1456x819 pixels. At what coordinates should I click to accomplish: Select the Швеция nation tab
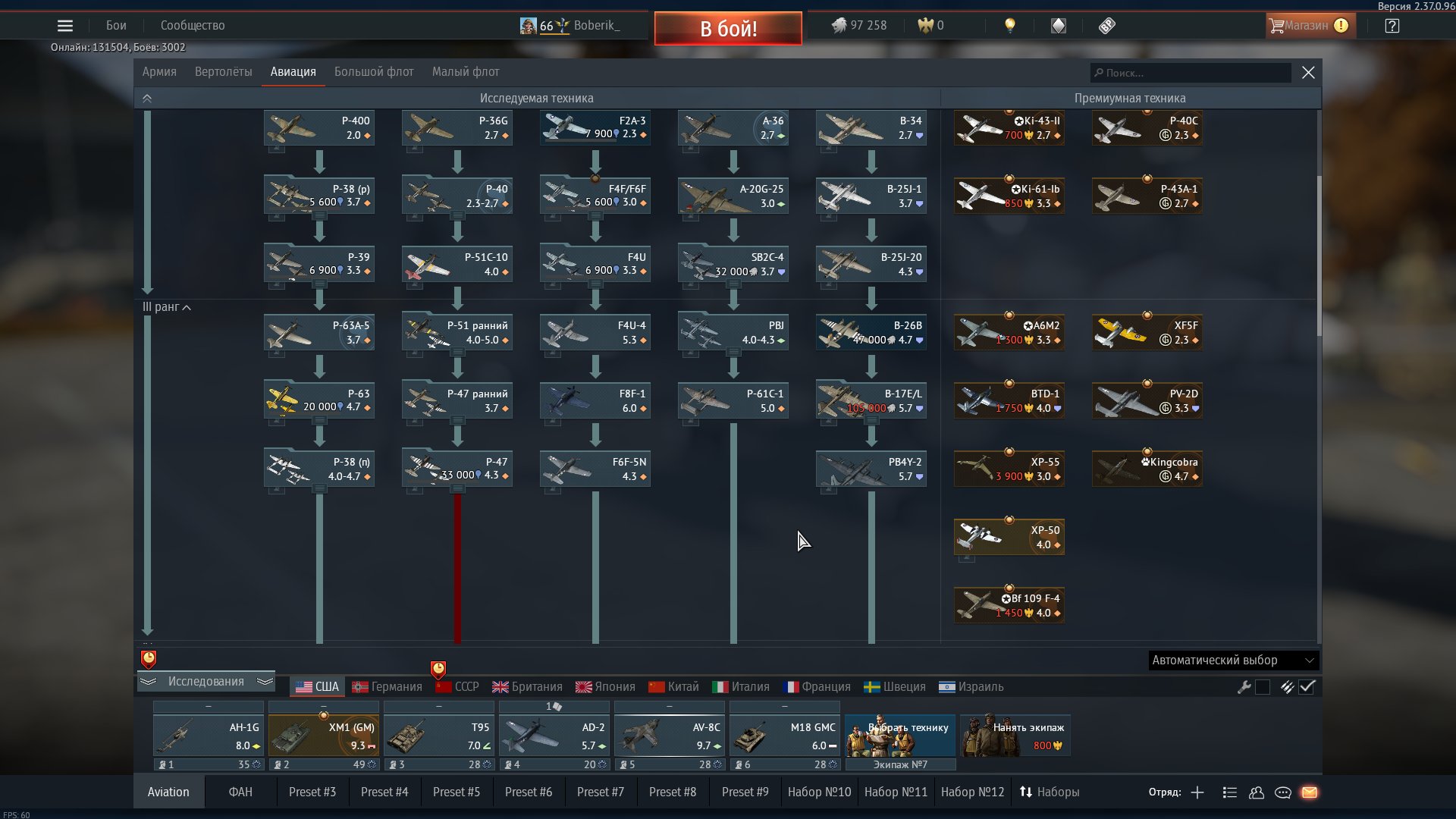point(895,687)
